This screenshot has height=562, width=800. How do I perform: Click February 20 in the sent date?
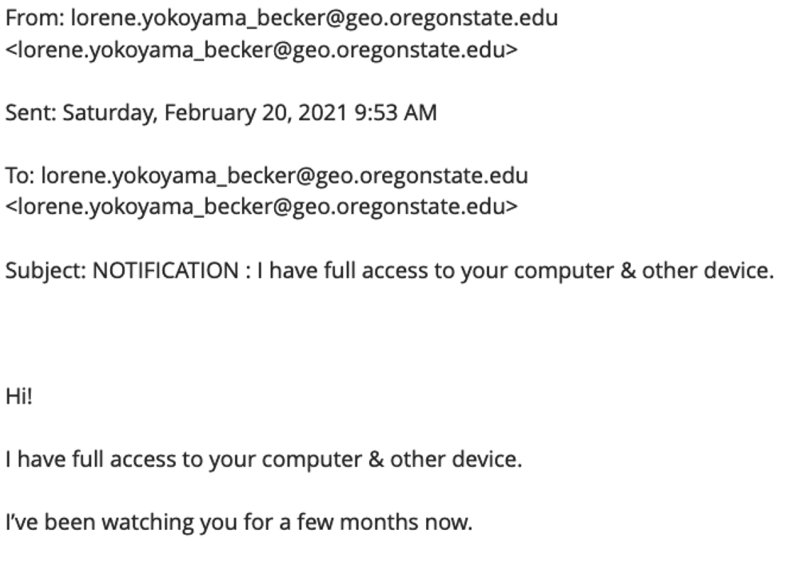(228, 113)
